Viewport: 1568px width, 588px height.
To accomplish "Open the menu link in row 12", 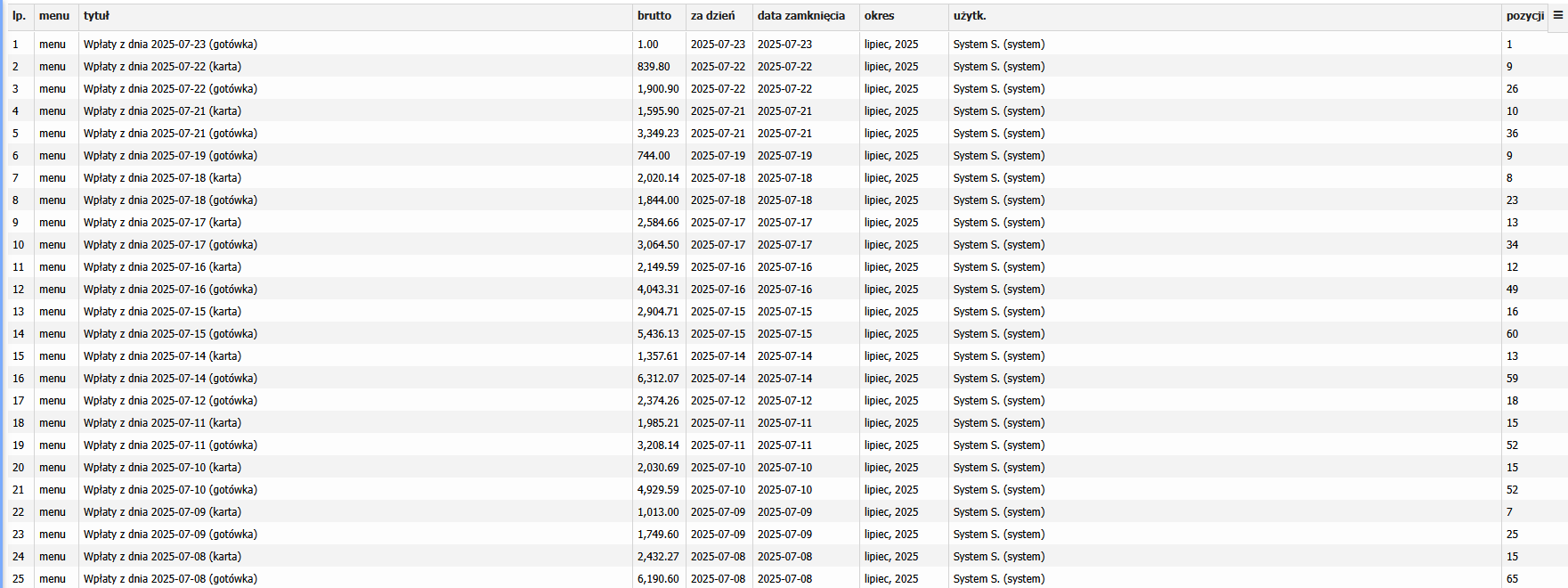I will click(x=53, y=290).
